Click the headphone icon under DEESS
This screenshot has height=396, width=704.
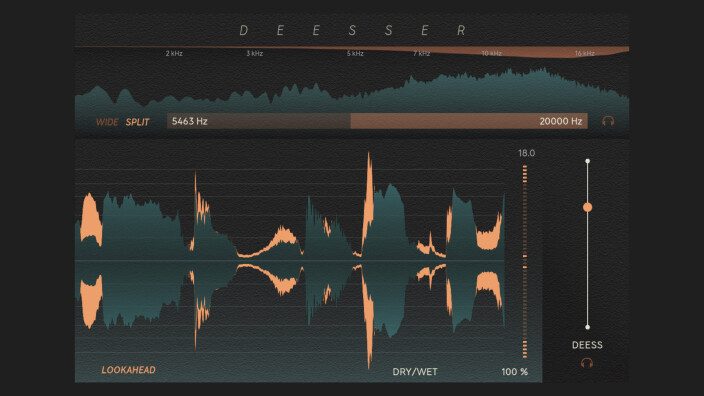(587, 363)
